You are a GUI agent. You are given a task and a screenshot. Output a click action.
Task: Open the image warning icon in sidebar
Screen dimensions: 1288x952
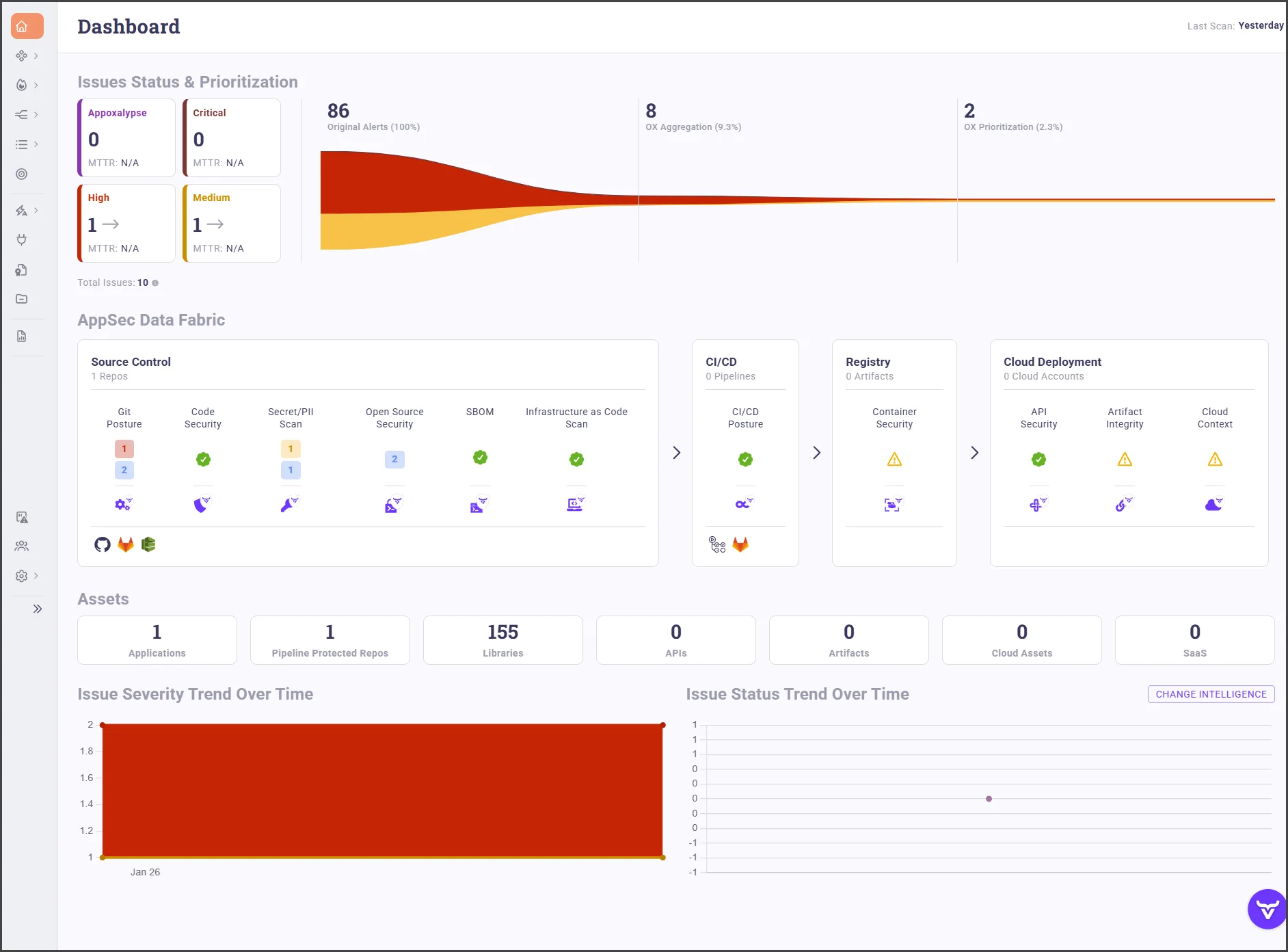click(22, 517)
